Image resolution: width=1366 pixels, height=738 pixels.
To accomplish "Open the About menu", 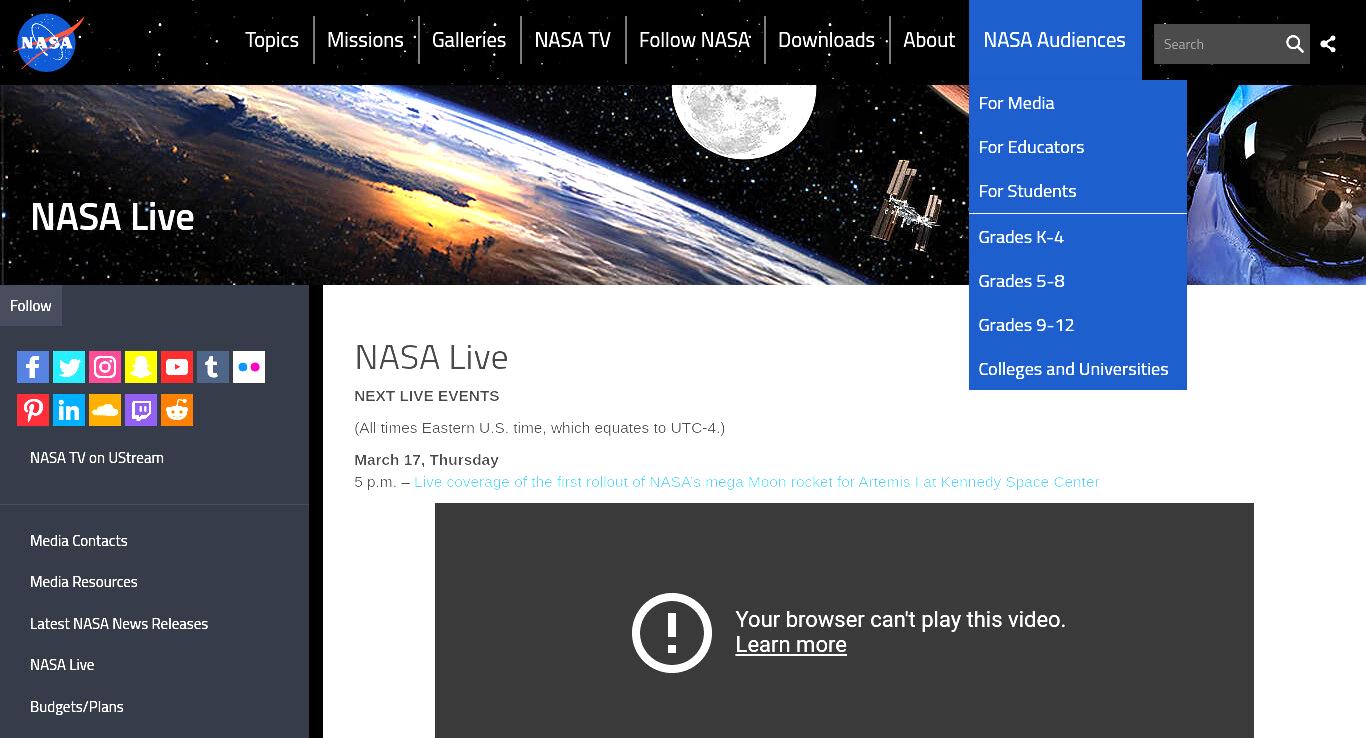I will (x=929, y=40).
